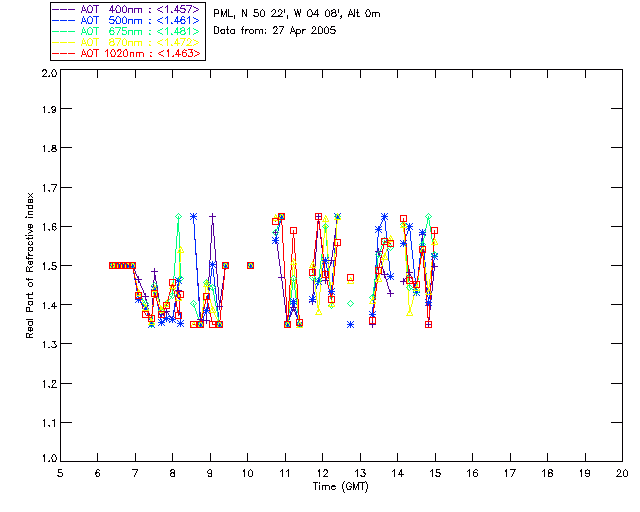The height and width of the screenshot is (512, 640).
Task: Click the y-axis tick label '1.5'
Action: click(x=49, y=266)
